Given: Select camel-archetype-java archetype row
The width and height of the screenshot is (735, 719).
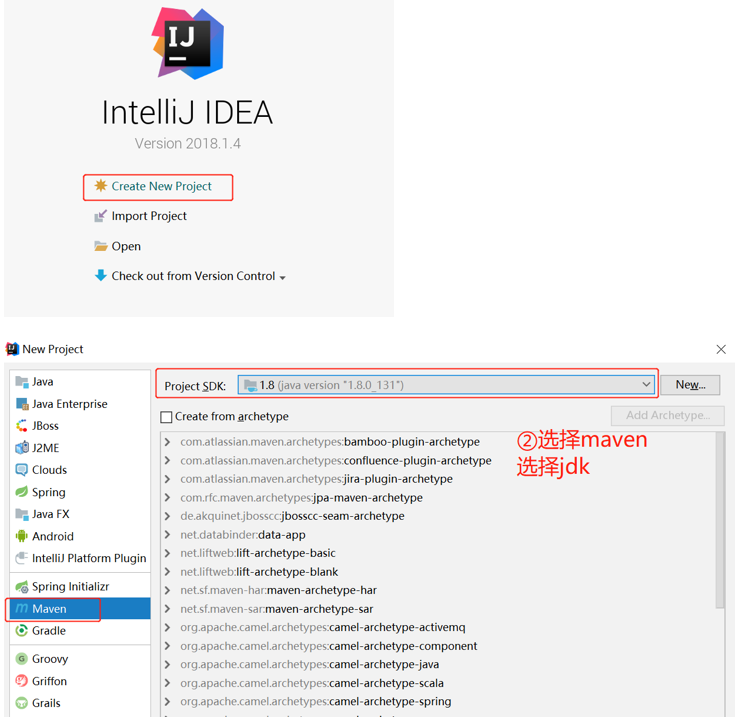Looking at the screenshot, I should [438, 664].
